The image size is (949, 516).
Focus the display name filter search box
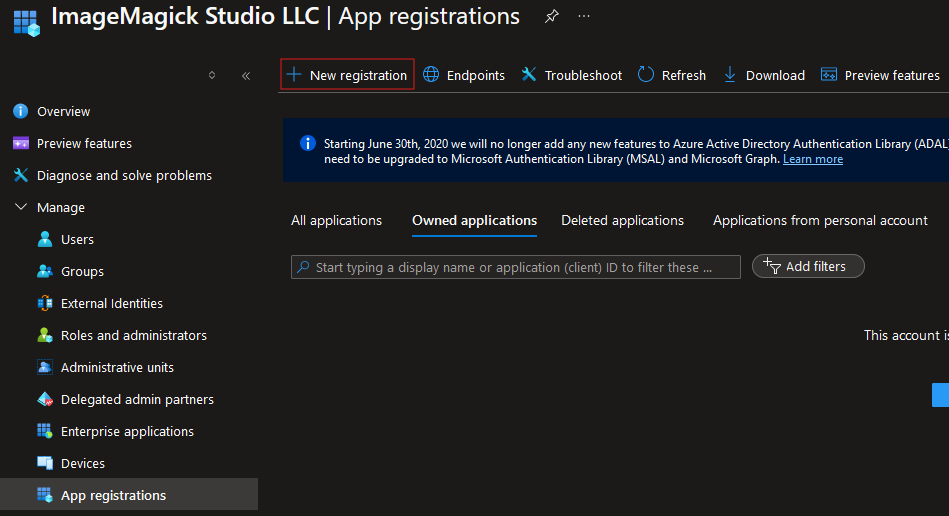tap(516, 267)
